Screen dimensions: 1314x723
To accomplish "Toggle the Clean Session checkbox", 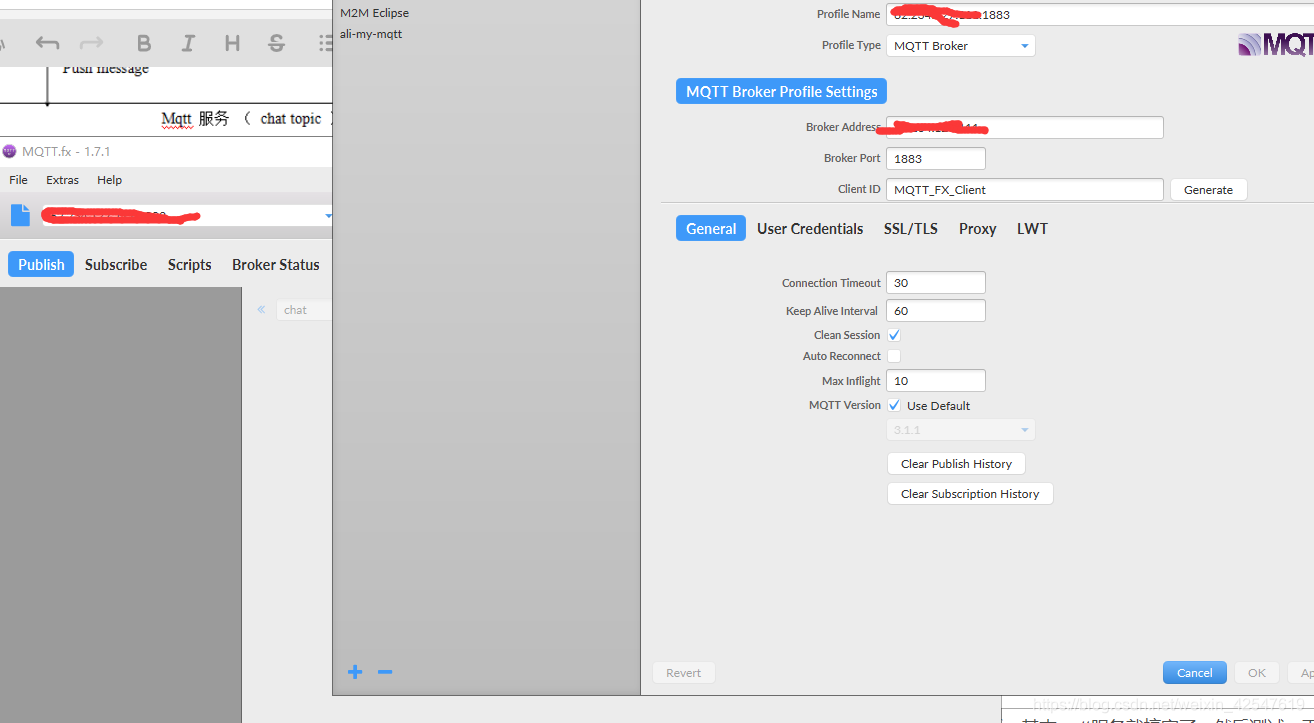I will [x=894, y=335].
